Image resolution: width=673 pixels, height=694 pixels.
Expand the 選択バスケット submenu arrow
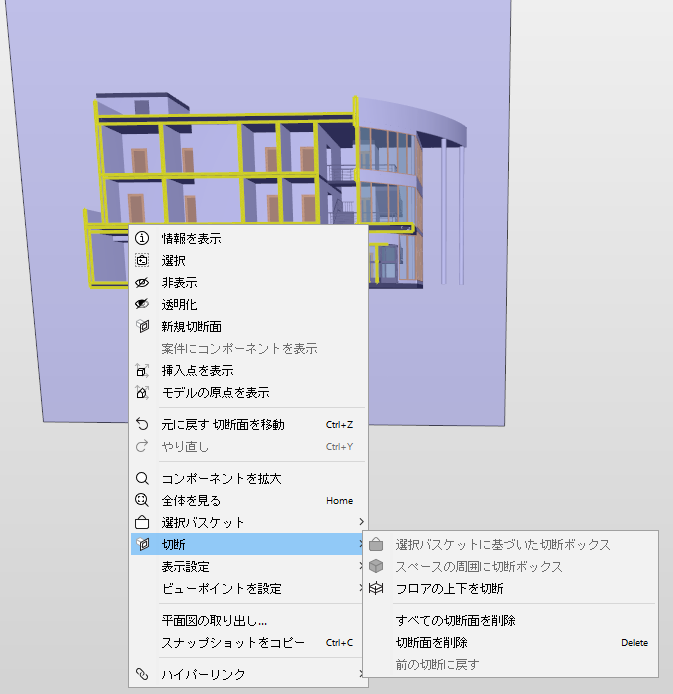361,522
